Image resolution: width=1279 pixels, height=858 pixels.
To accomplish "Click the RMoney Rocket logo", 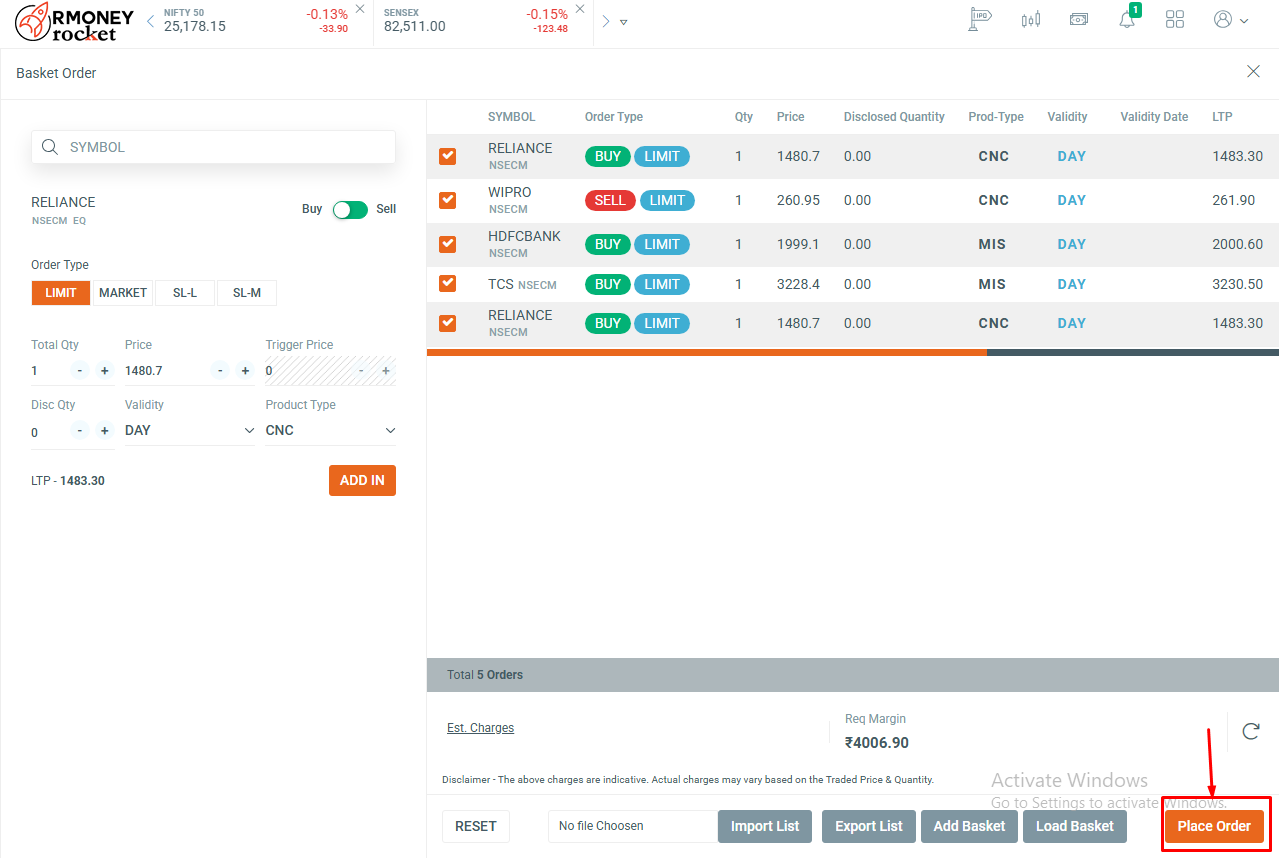I will tap(75, 22).
